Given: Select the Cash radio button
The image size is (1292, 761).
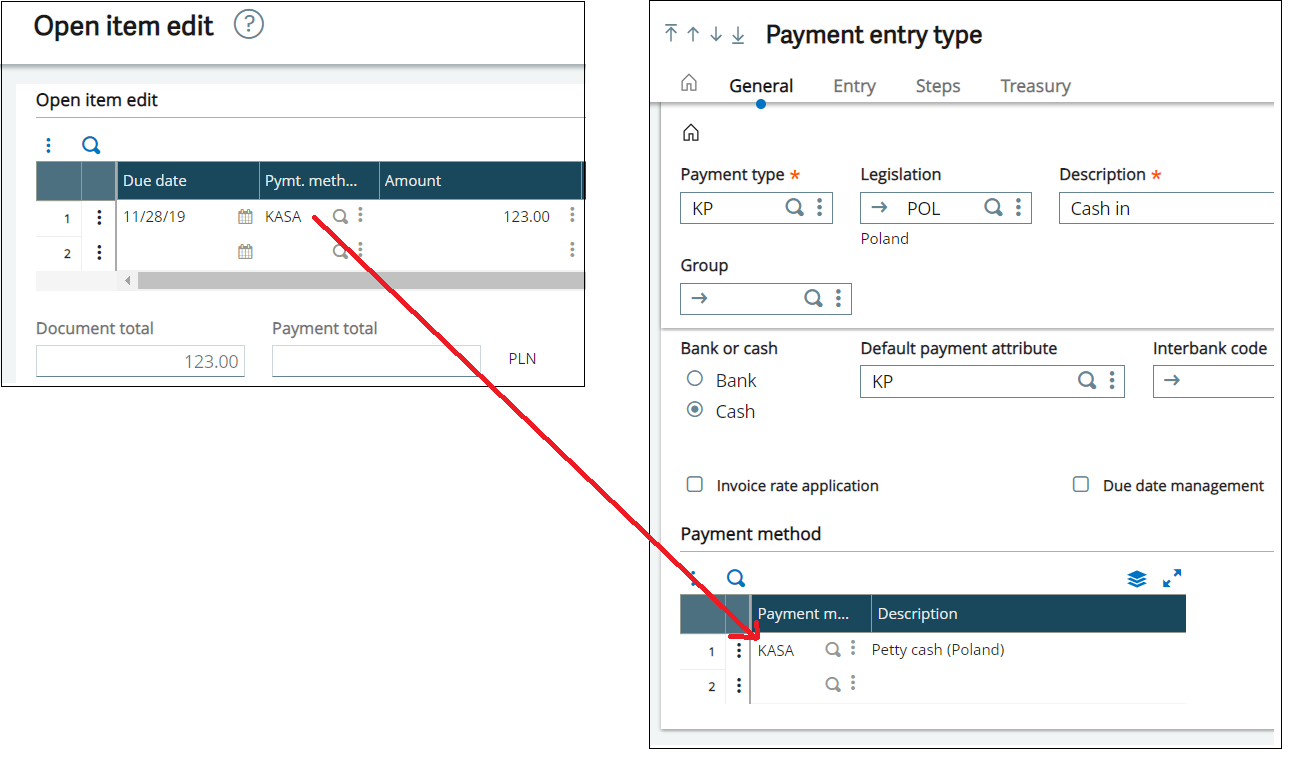Looking at the screenshot, I should tap(695, 410).
